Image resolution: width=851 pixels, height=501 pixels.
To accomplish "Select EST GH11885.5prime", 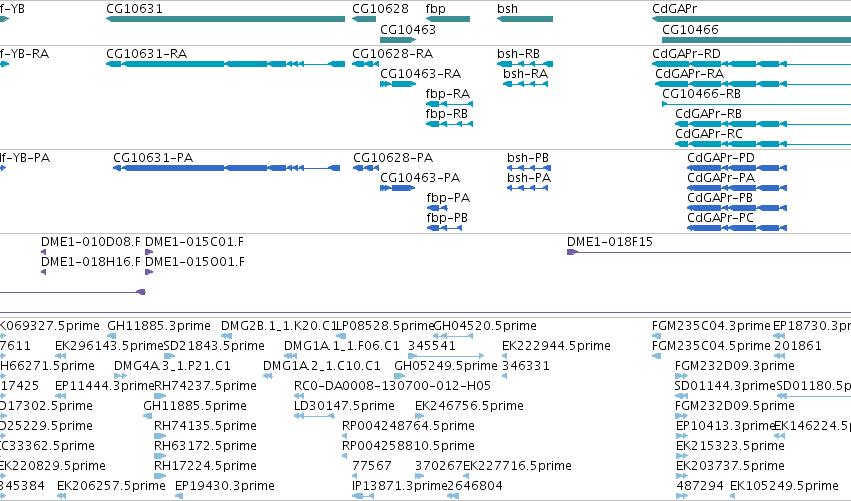I will 148,416.
